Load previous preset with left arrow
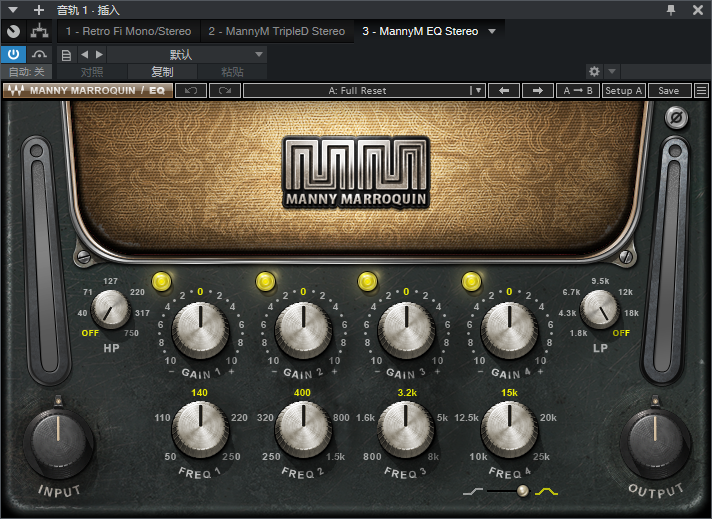The height and width of the screenshot is (519, 712). pyautogui.click(x=504, y=90)
